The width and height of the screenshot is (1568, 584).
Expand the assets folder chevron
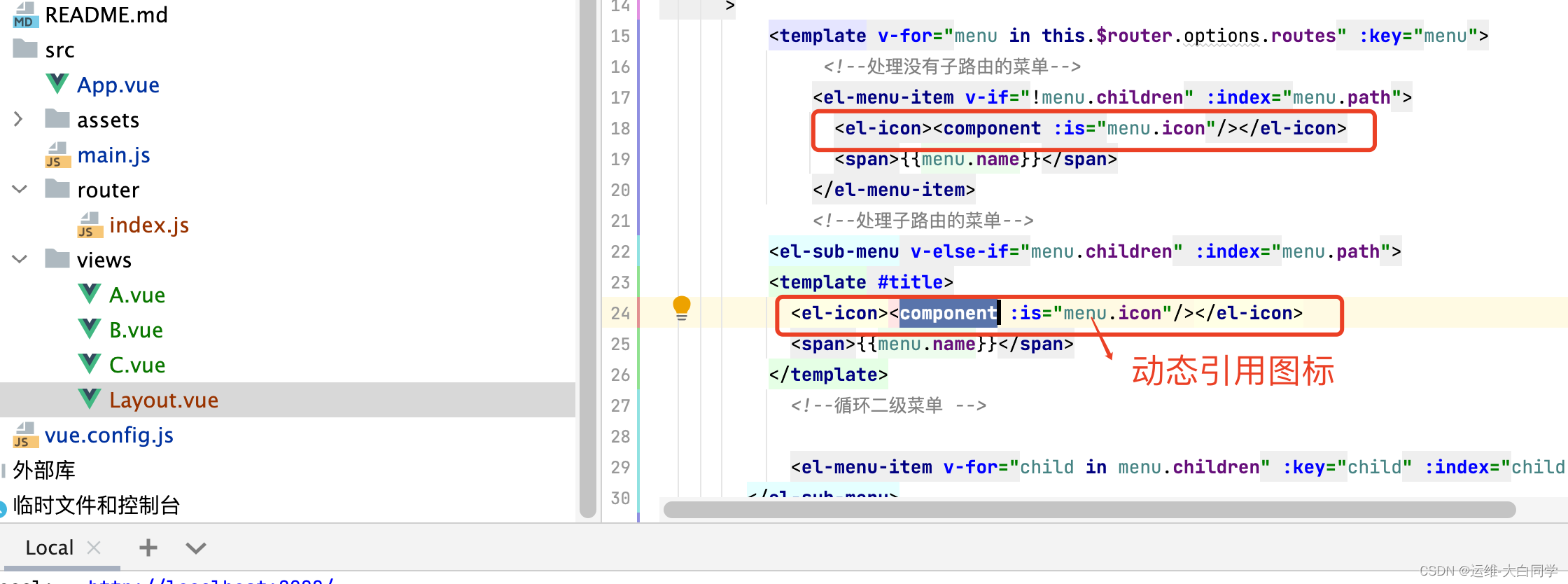point(19,120)
